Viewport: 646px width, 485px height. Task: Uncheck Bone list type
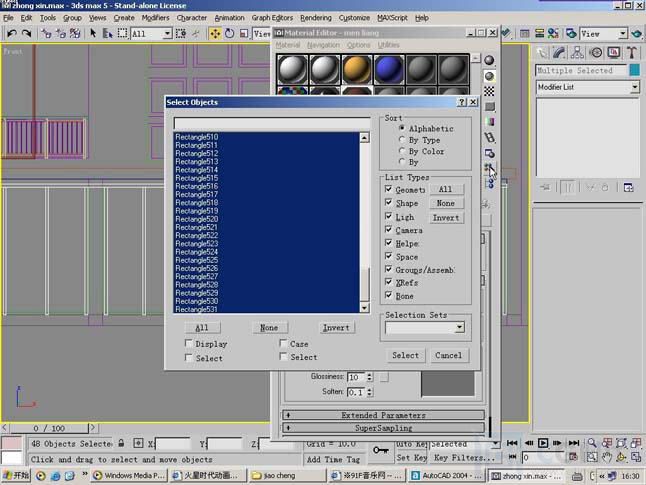[x=389, y=295]
